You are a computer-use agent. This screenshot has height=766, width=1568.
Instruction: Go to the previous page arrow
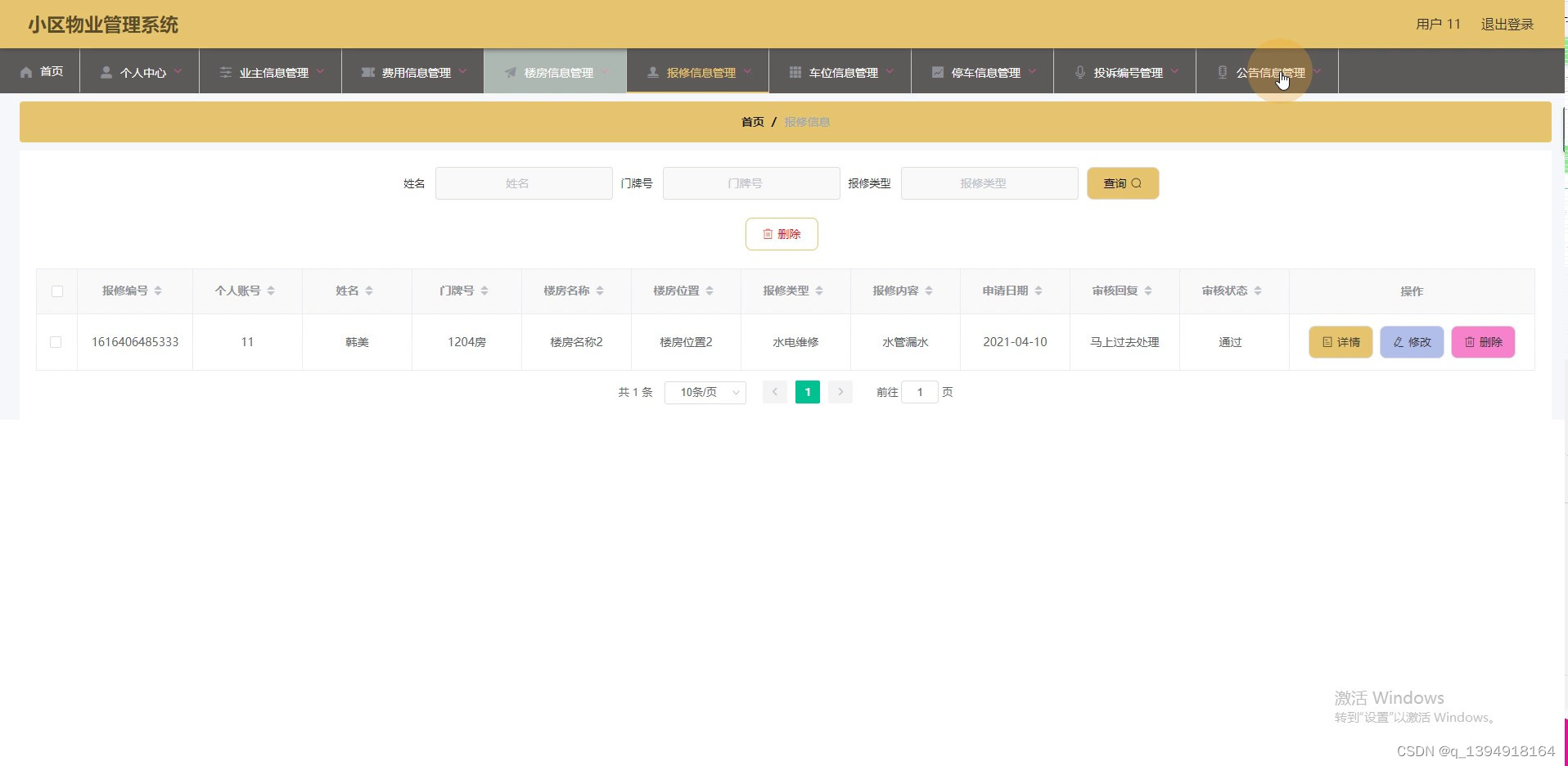(775, 392)
